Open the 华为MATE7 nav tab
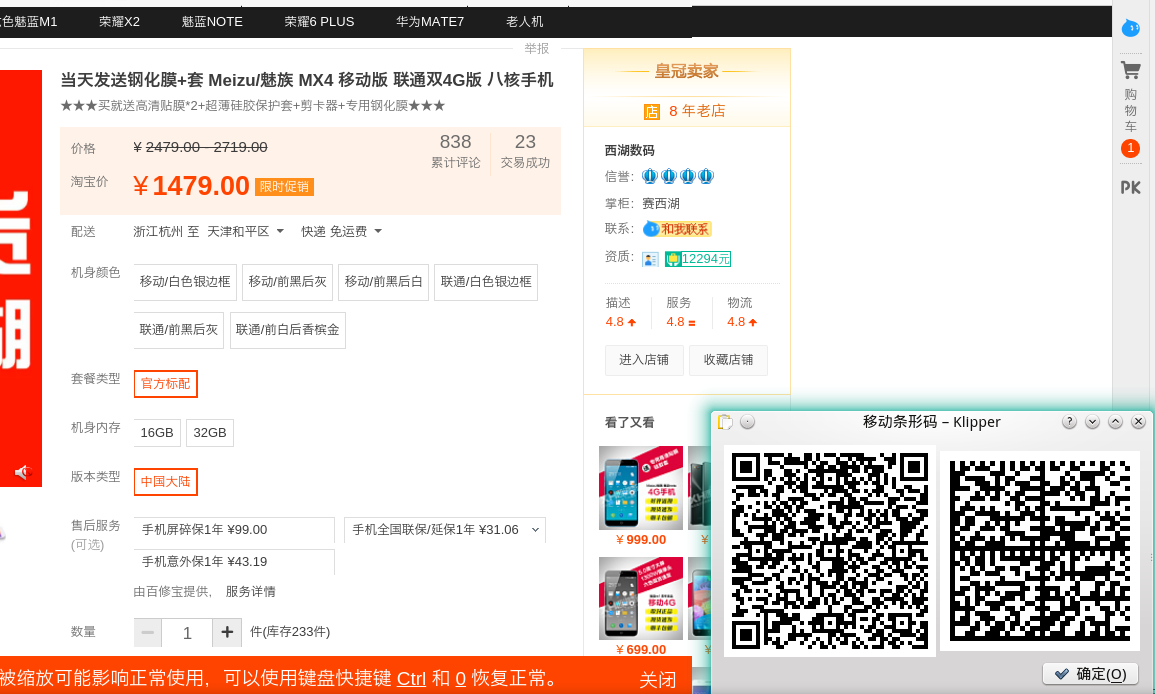Image resolution: width=1155 pixels, height=694 pixels. (430, 22)
